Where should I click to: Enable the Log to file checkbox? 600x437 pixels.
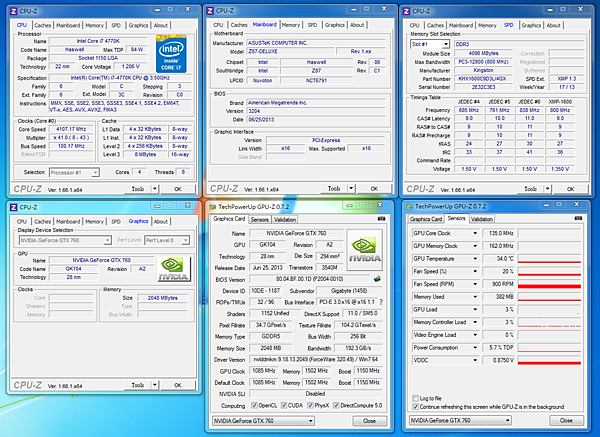pos(416,398)
